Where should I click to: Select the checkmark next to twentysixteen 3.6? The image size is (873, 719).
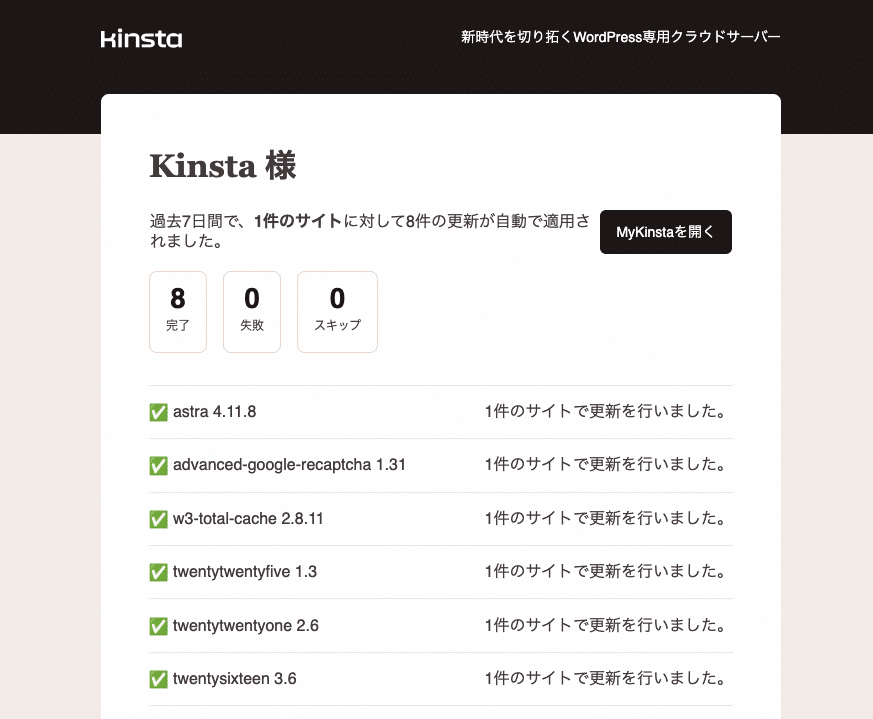point(158,678)
